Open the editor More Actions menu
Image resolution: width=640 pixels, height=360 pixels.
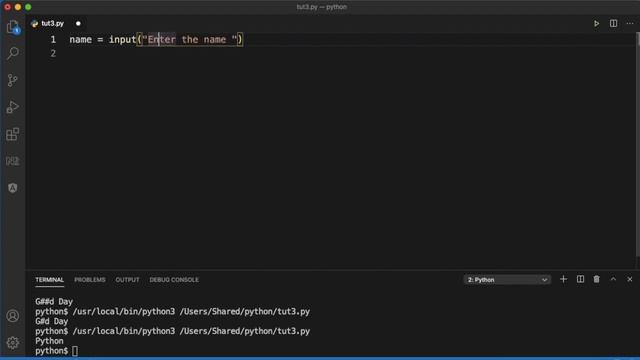pyautogui.click(x=630, y=24)
